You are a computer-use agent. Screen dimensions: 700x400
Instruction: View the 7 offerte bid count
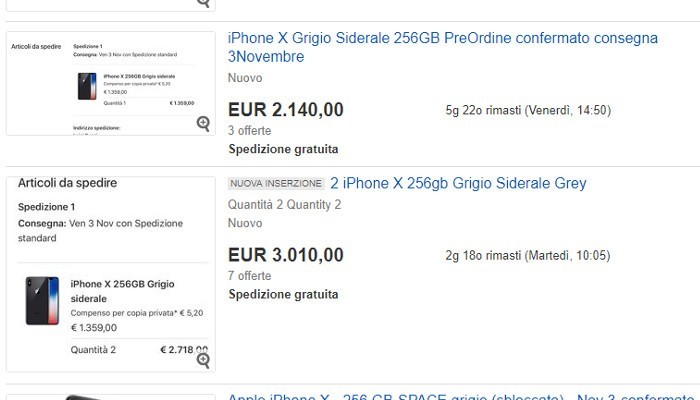(x=249, y=275)
